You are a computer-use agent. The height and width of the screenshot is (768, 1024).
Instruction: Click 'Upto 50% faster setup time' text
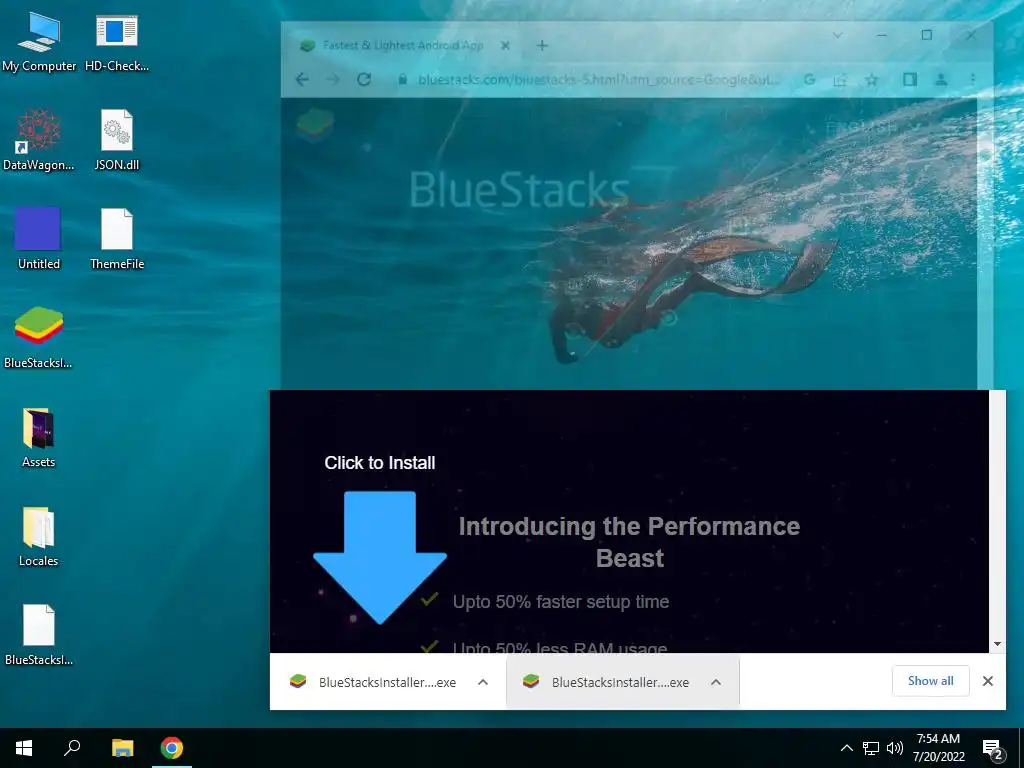[561, 601]
